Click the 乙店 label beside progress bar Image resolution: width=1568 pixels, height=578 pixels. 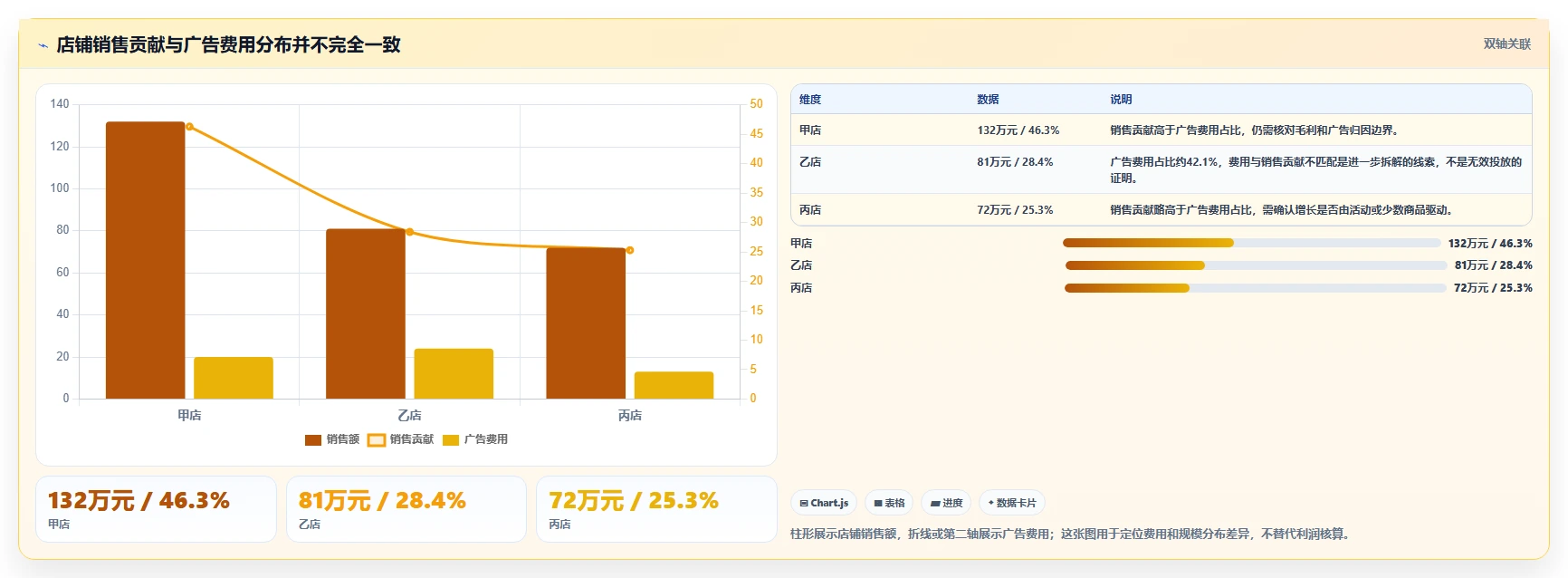click(801, 265)
